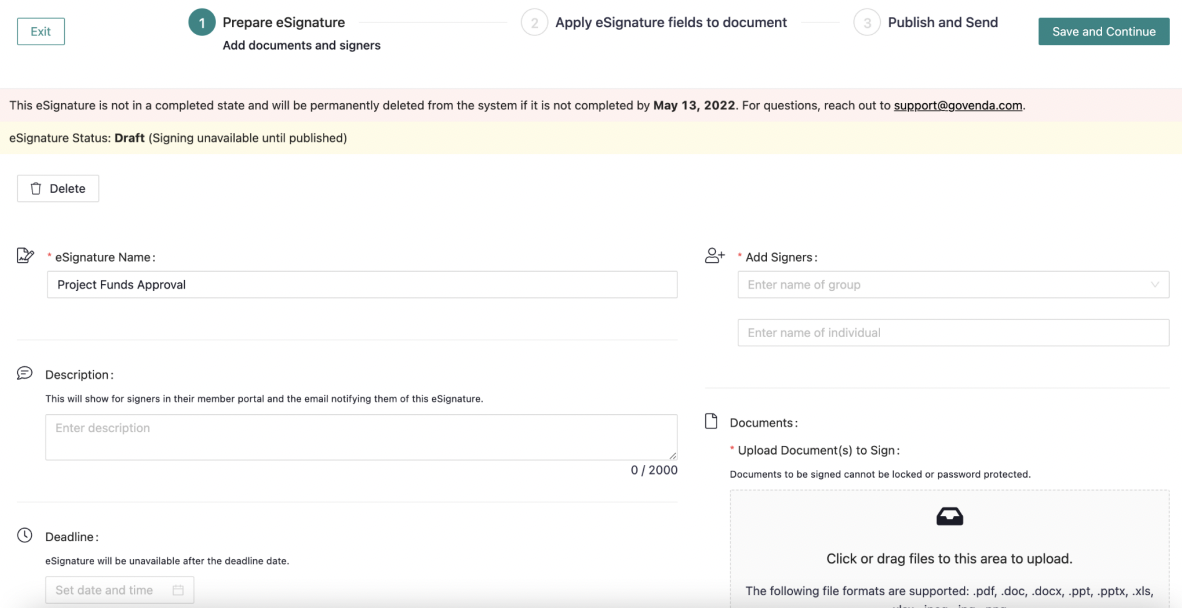The image size is (1182, 608).
Task: Expand group dropdown chevron arrow
Action: point(1155,285)
